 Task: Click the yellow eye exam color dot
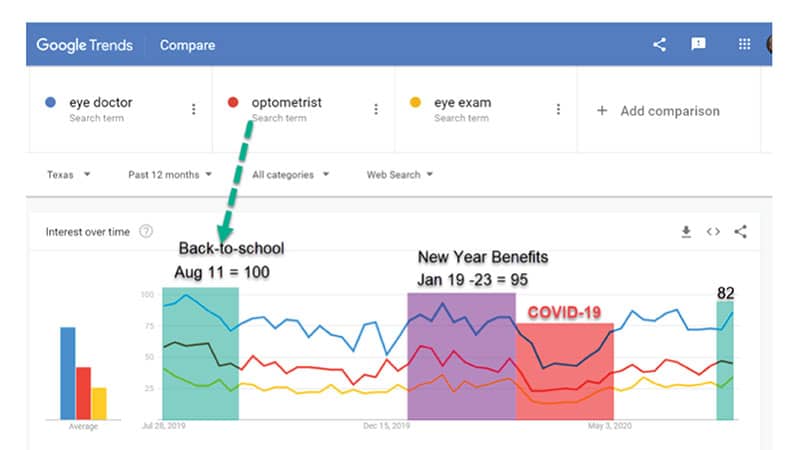coord(415,102)
